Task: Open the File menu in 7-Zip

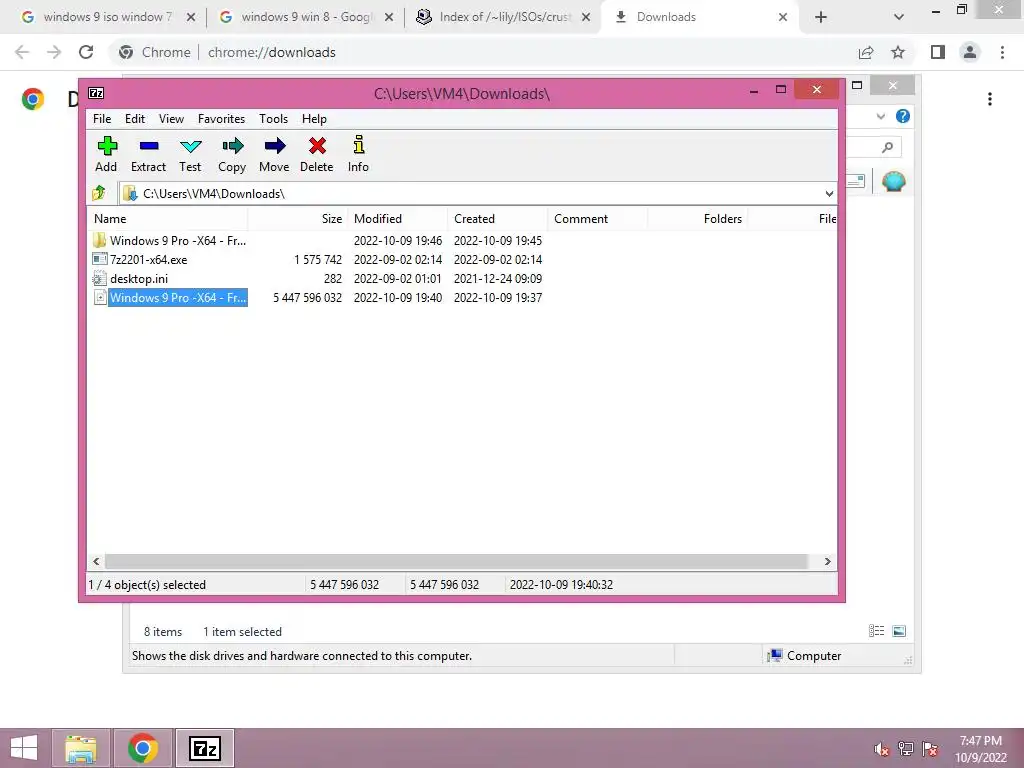Action: [x=102, y=118]
